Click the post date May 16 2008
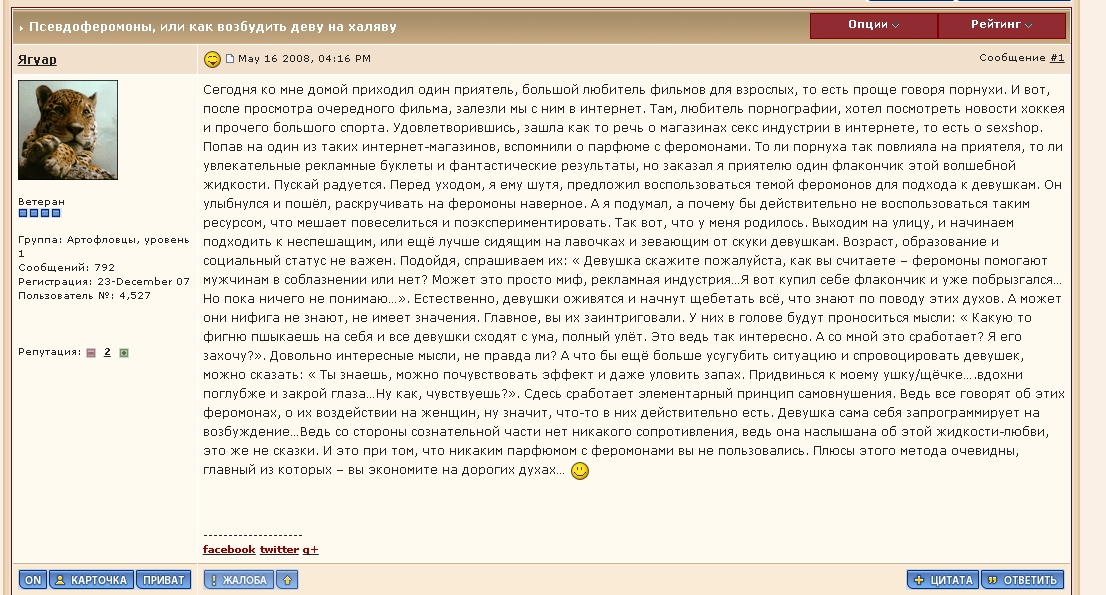This screenshot has width=1106, height=595. click(x=304, y=59)
